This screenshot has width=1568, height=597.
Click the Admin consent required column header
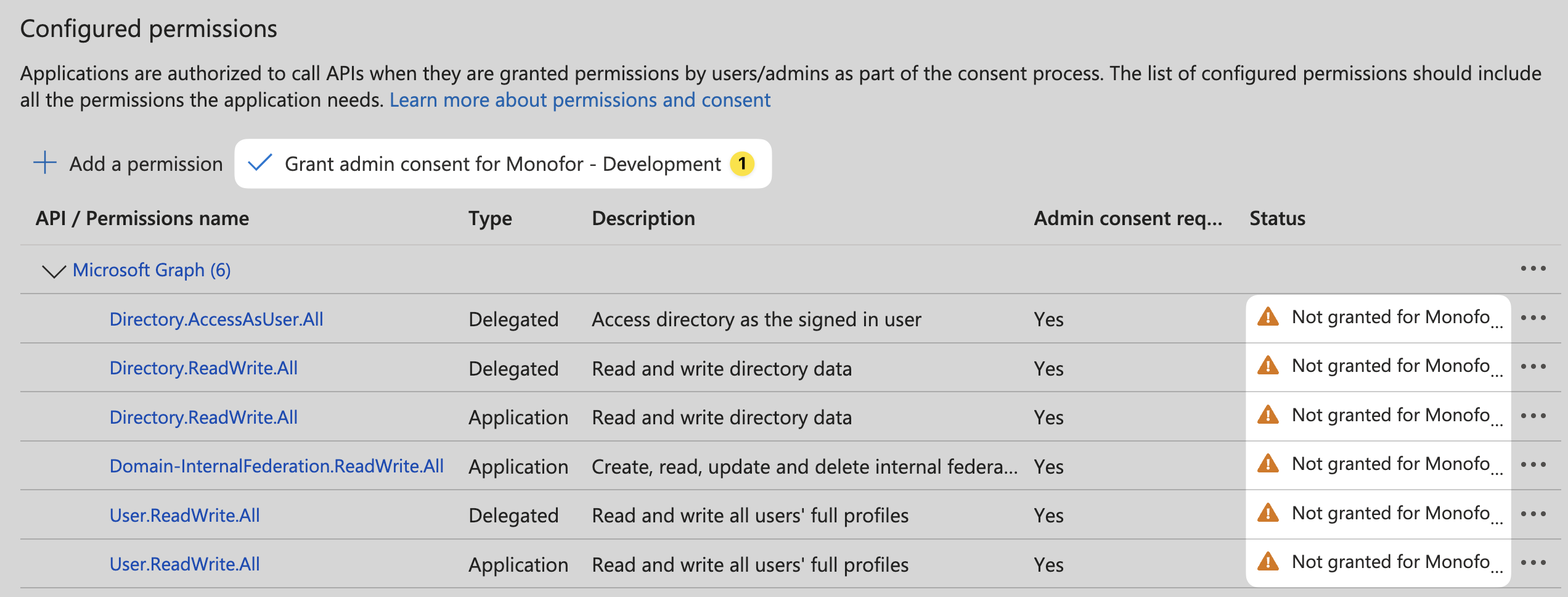click(1127, 218)
